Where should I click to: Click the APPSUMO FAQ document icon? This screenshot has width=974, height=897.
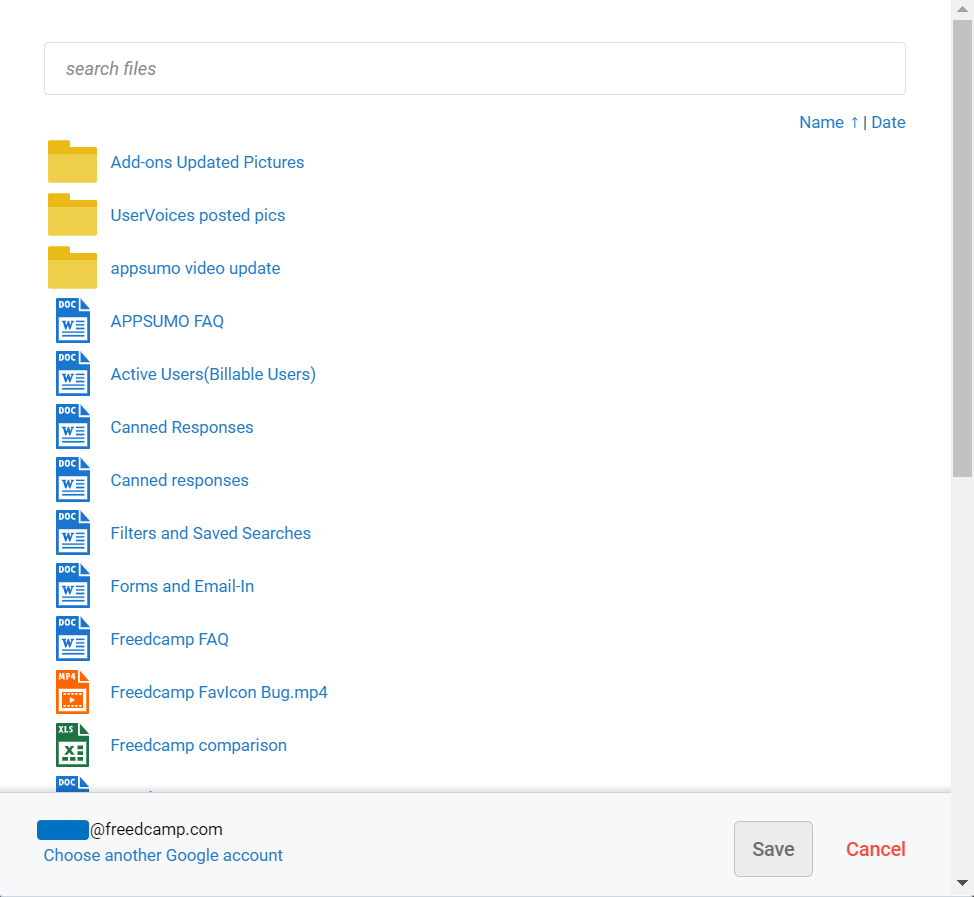tap(72, 321)
